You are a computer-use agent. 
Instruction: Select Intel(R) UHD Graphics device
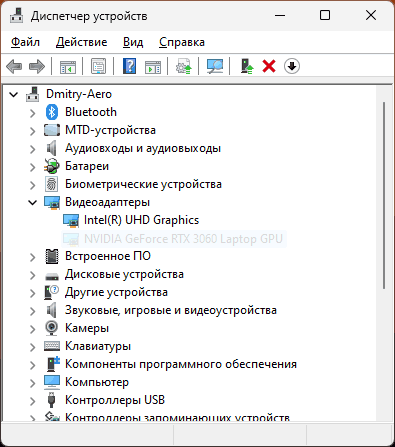tap(141, 220)
